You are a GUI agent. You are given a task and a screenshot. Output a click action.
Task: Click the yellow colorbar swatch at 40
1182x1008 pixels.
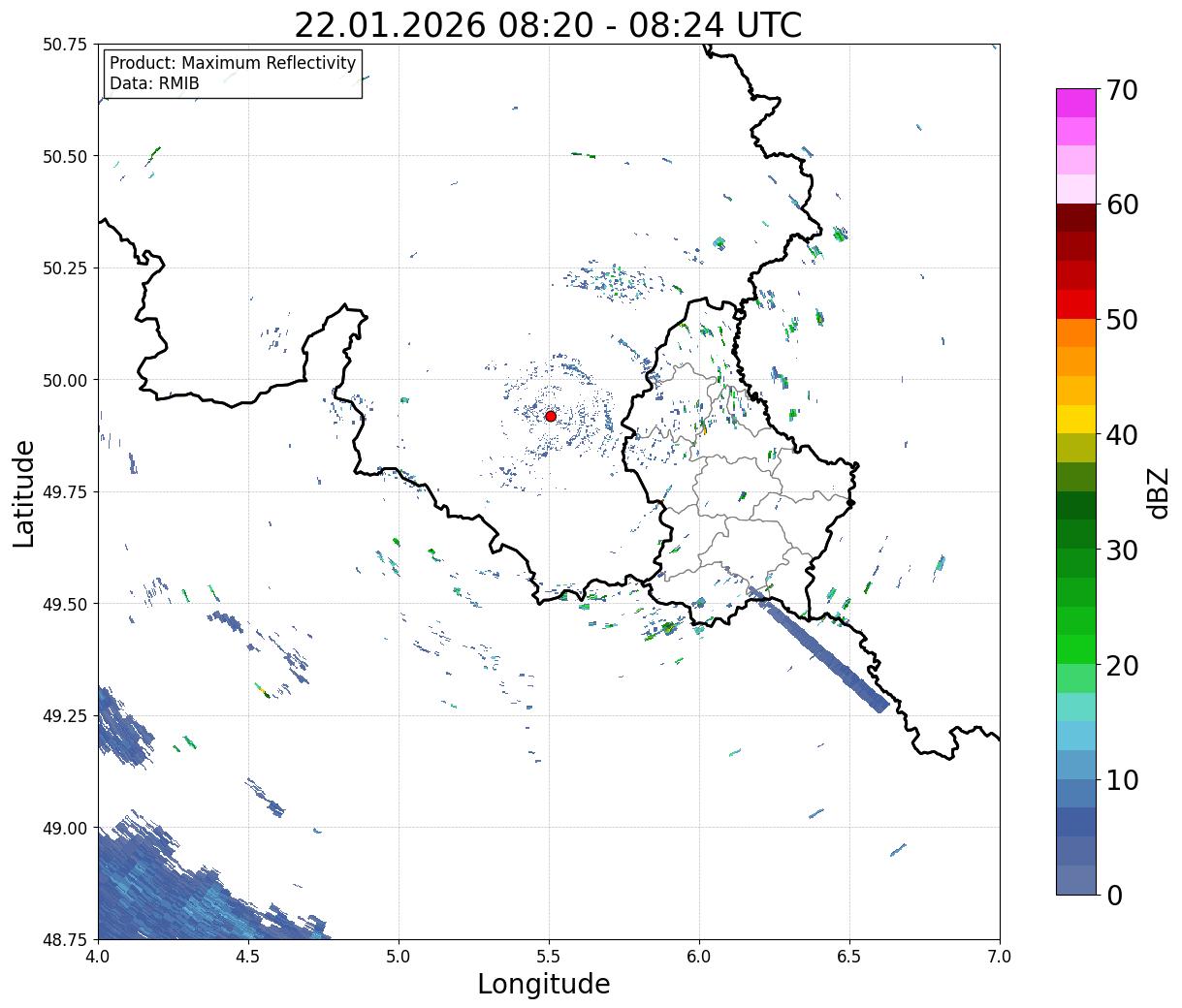point(1076,419)
